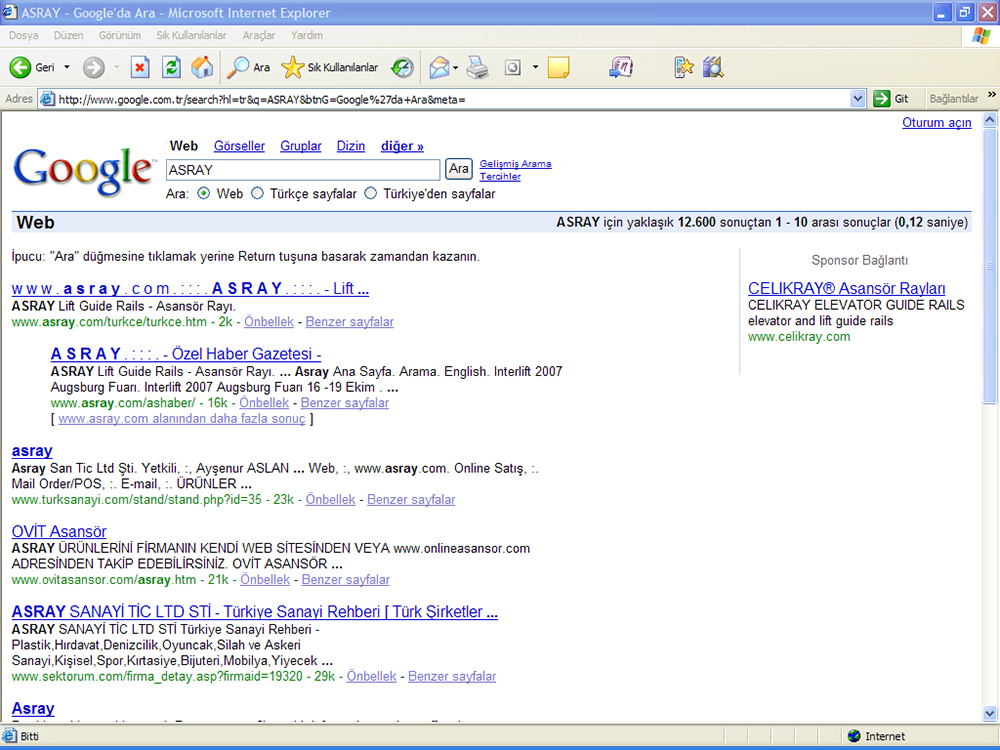Click the Windows flag logo
1000x750 pixels.
(981, 36)
